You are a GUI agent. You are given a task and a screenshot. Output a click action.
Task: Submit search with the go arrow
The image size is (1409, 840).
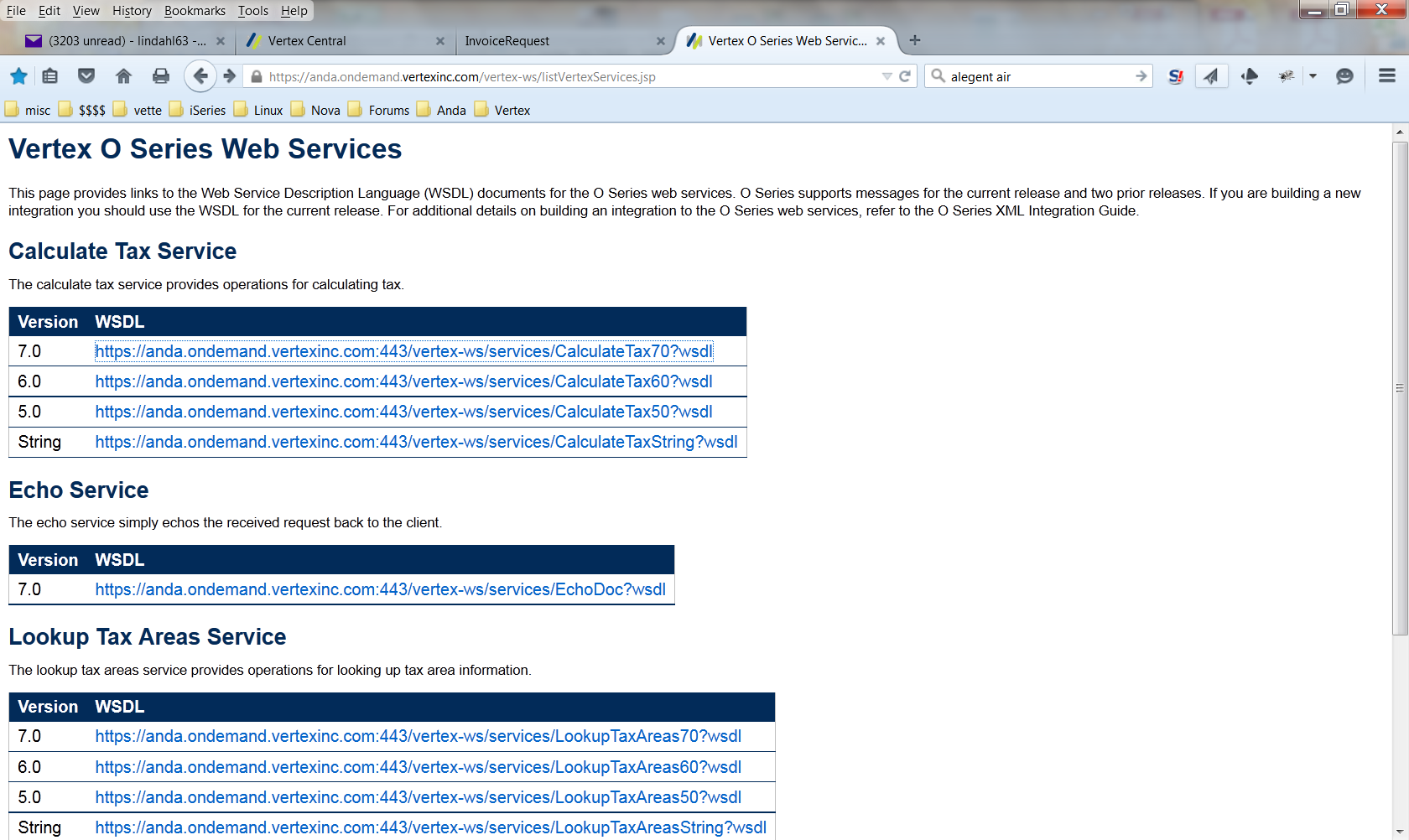(1141, 76)
